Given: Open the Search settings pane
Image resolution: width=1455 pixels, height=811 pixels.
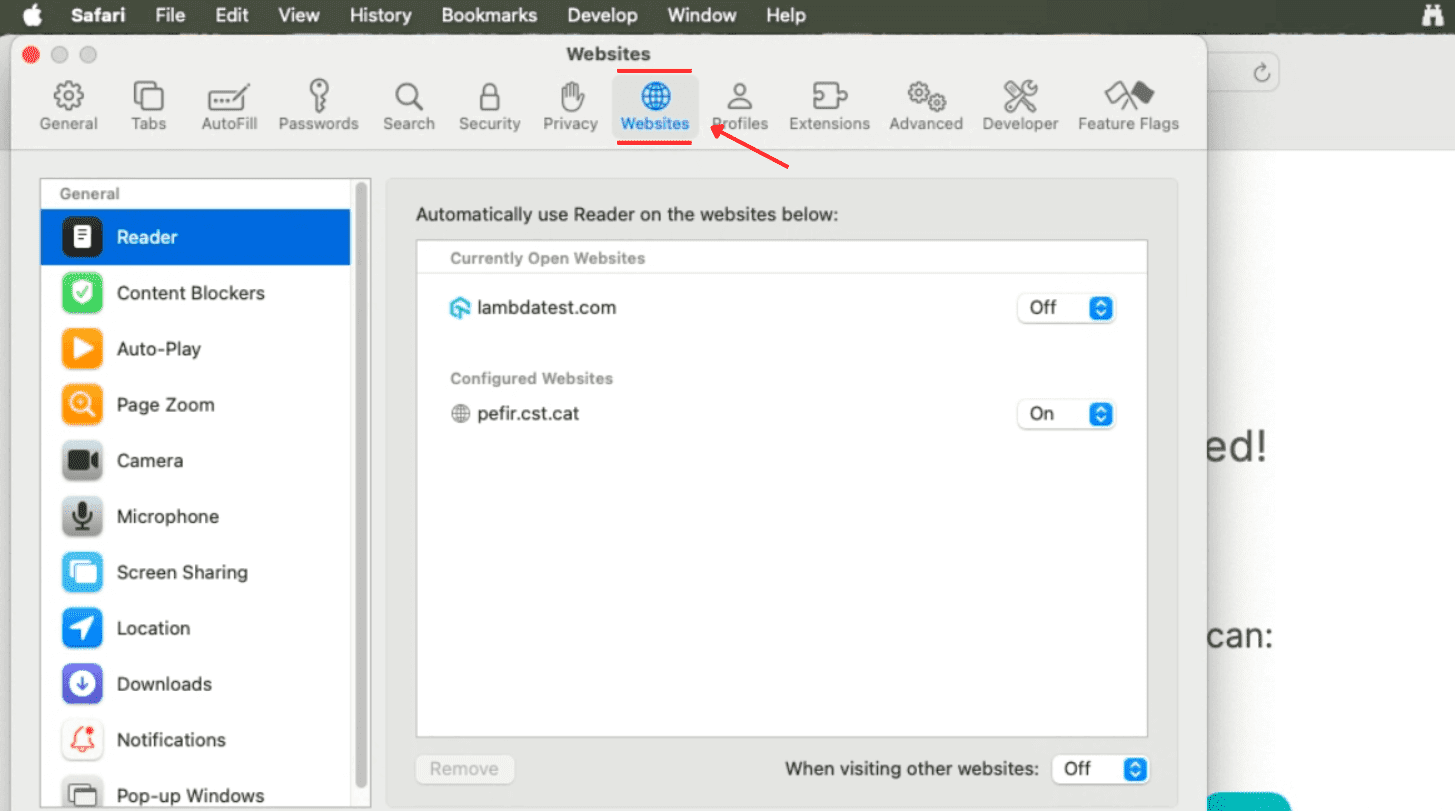Looking at the screenshot, I should 408,107.
